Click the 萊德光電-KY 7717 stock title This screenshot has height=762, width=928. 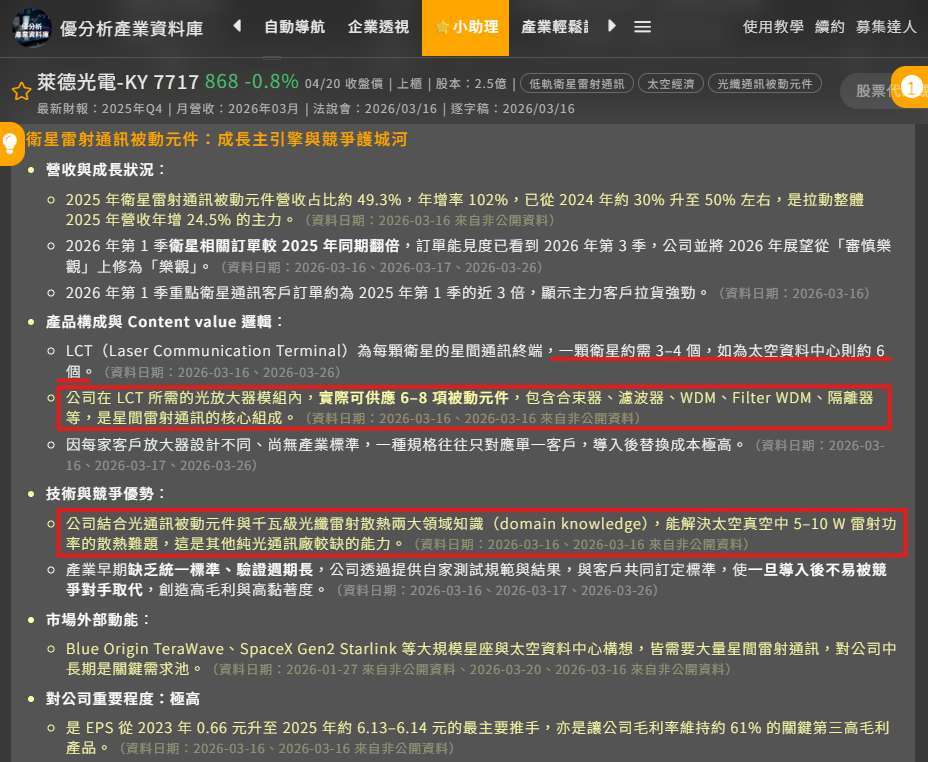[x=118, y=82]
